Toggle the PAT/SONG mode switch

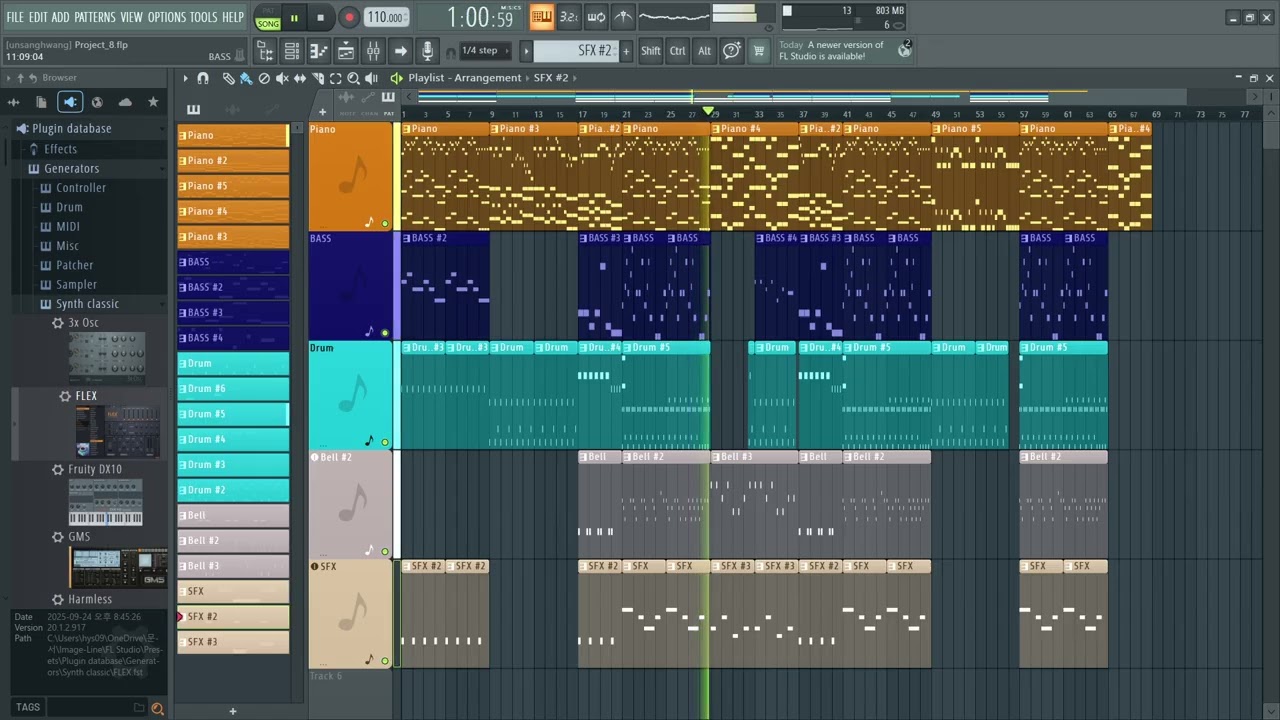(268, 17)
